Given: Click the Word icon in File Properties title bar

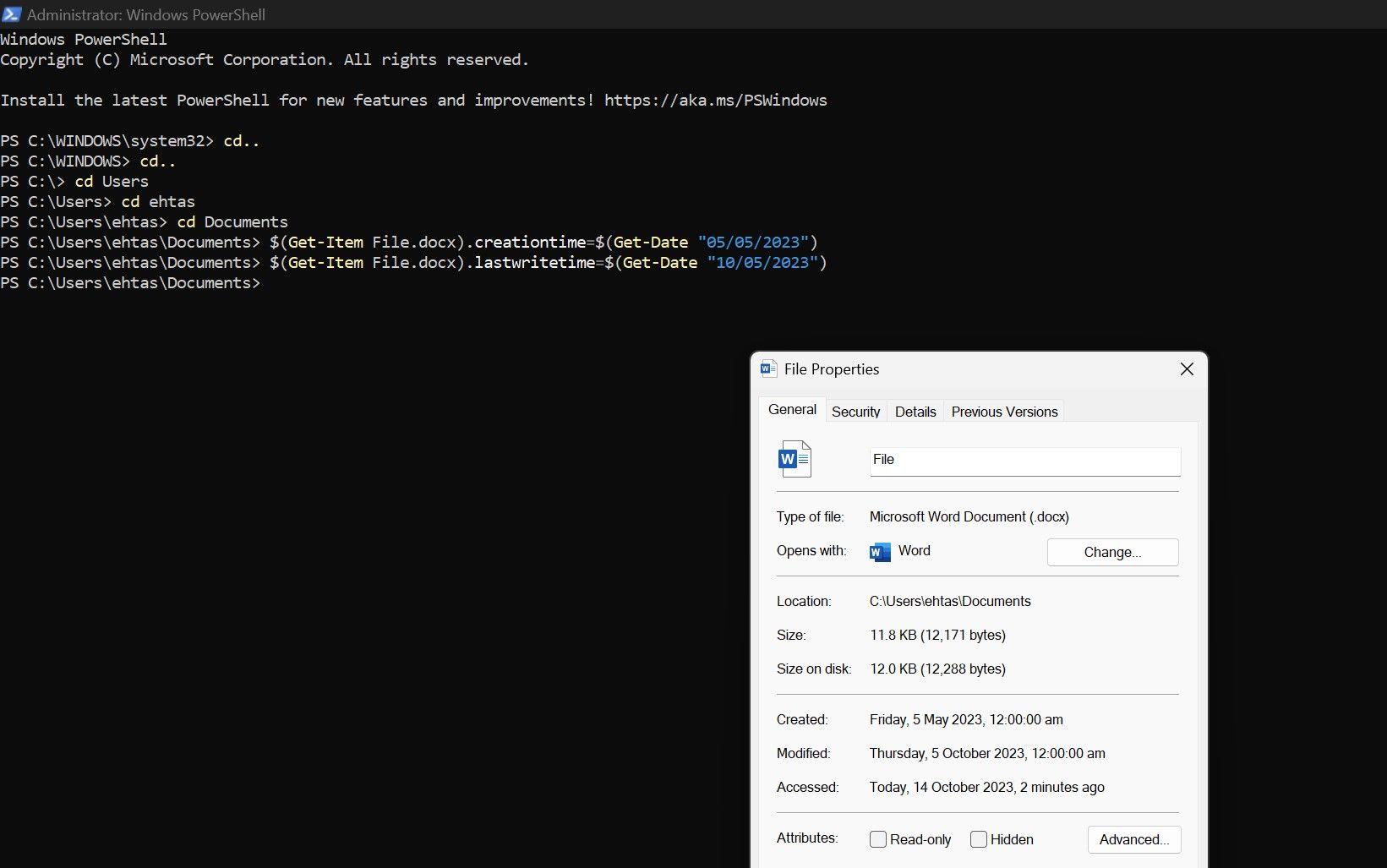Looking at the screenshot, I should pos(768,368).
